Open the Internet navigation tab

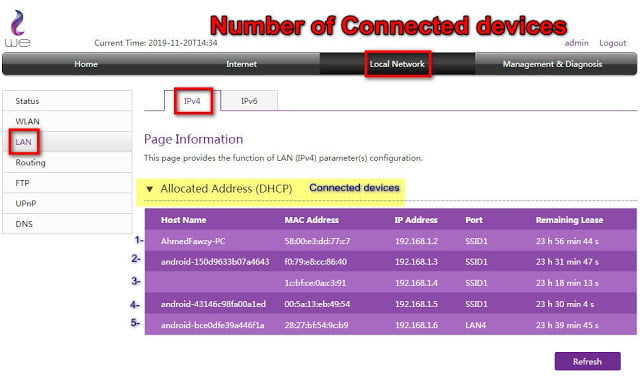tap(241, 64)
